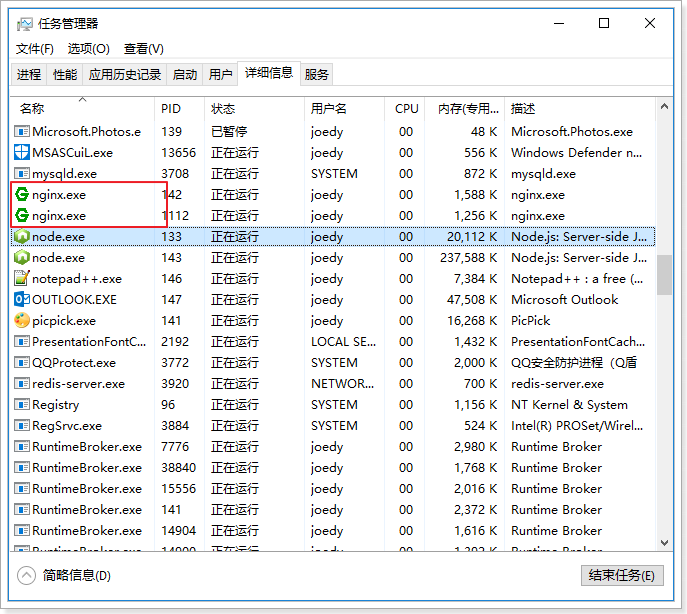Click the PresentationFontC... process icon
The image size is (687, 614).
[x=21, y=341]
